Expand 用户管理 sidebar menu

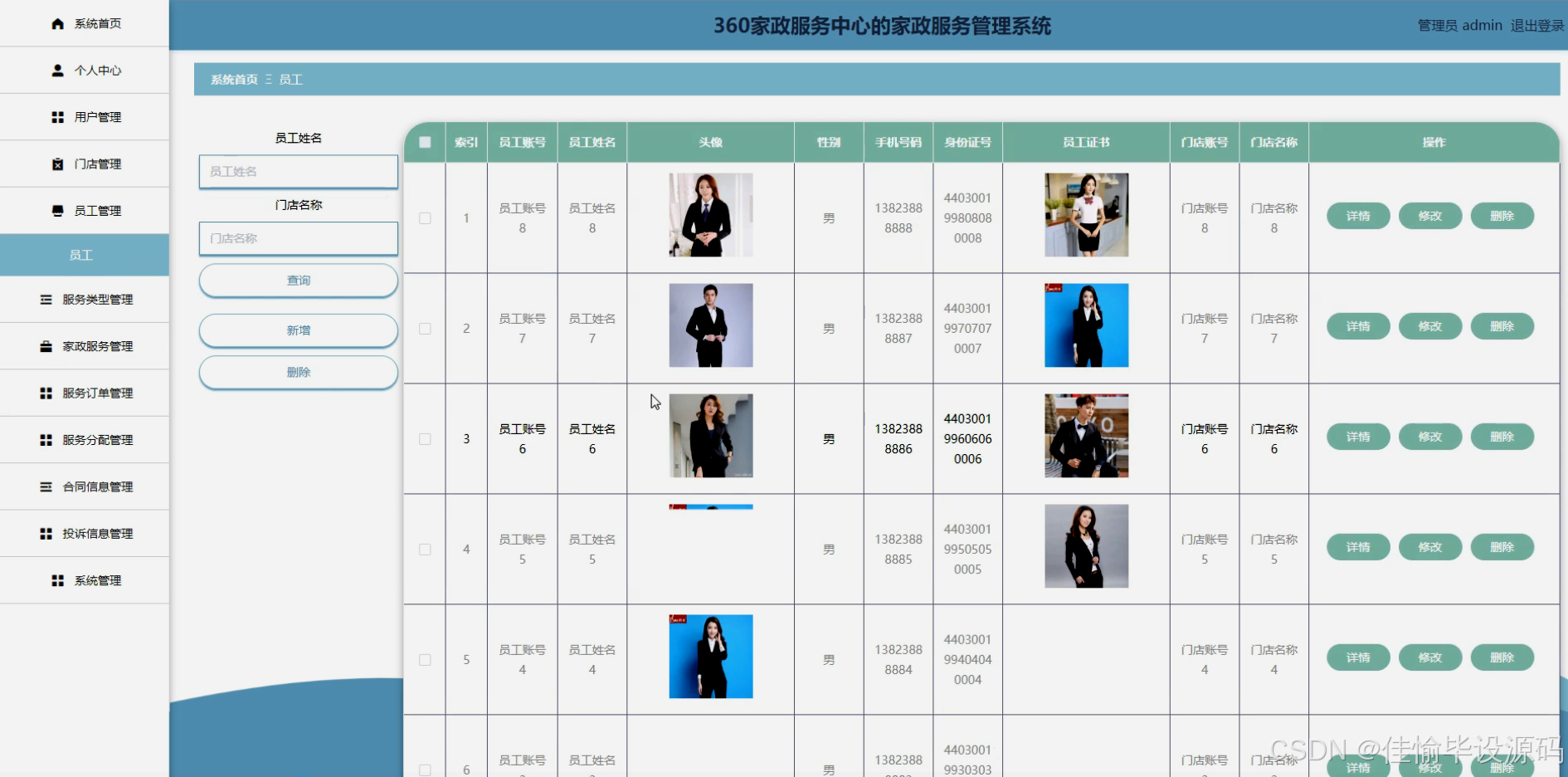tap(85, 118)
